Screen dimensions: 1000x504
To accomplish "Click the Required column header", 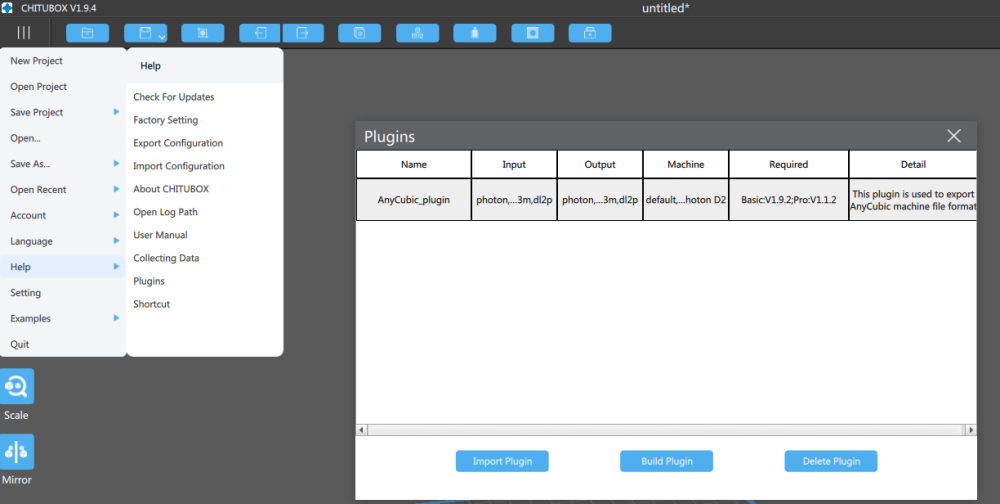I will pos(789,165).
